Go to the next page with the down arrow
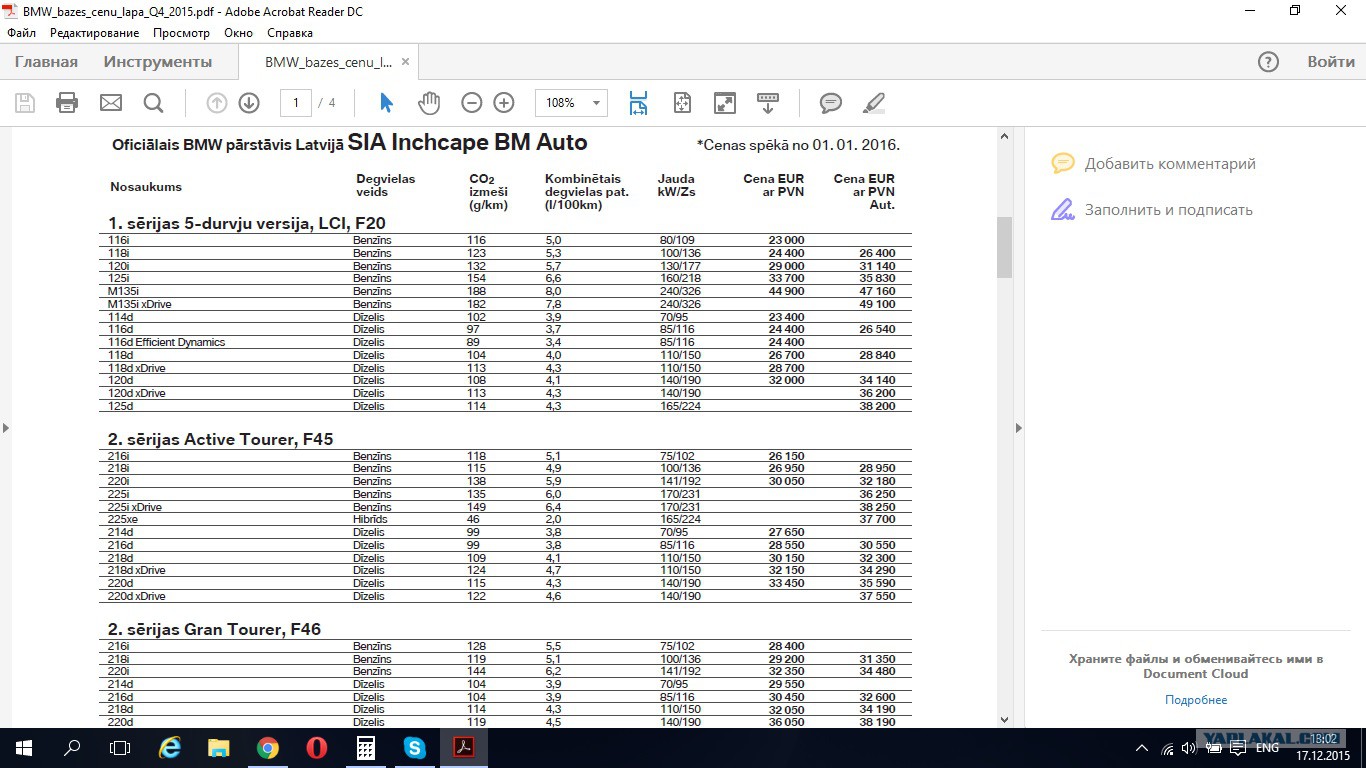Screen dimensions: 1366x768 [249, 103]
